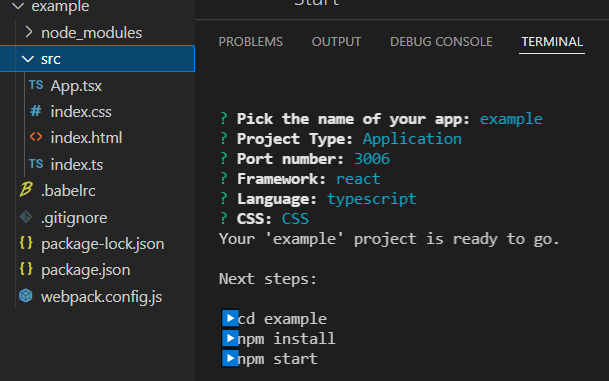
Task: Open the .gitignore file
Action: coord(74,218)
